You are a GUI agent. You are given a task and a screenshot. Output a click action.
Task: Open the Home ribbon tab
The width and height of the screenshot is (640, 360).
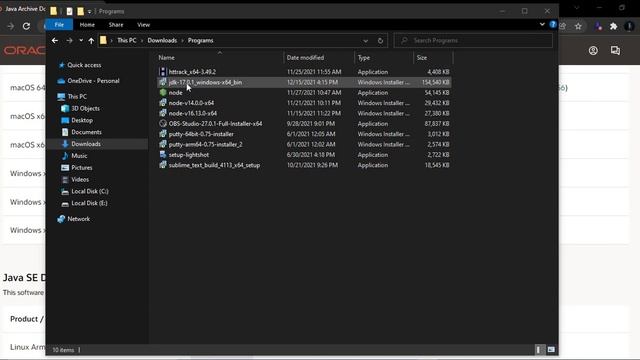87,24
